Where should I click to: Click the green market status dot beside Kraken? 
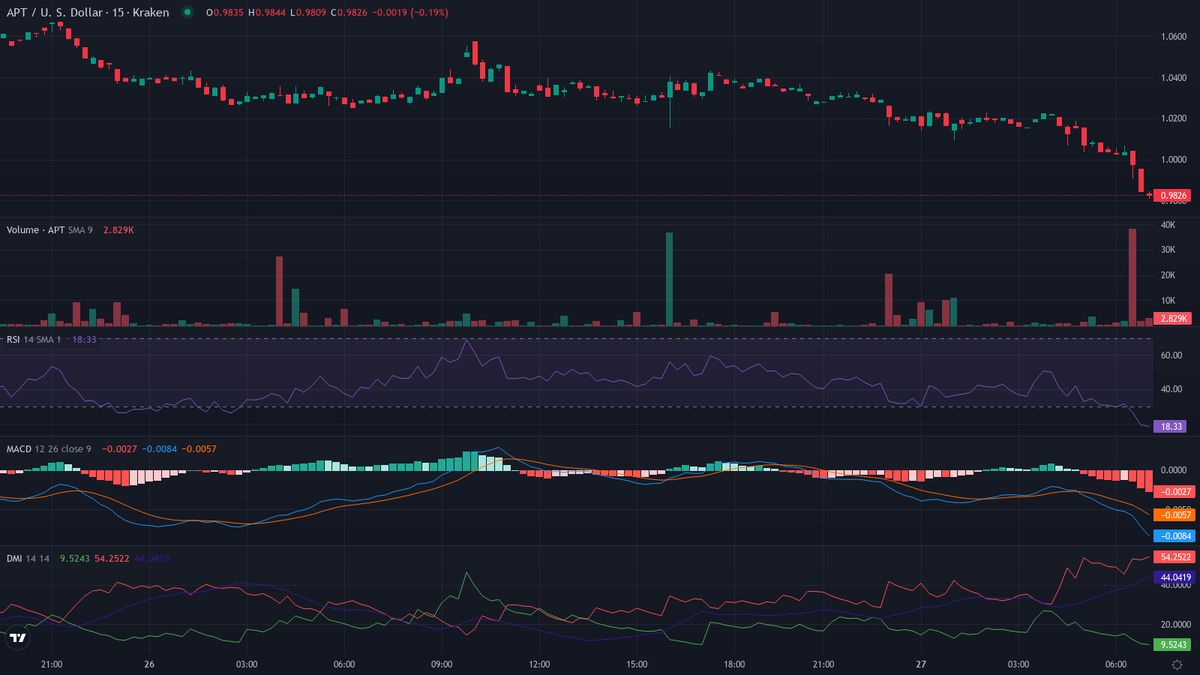(x=187, y=12)
